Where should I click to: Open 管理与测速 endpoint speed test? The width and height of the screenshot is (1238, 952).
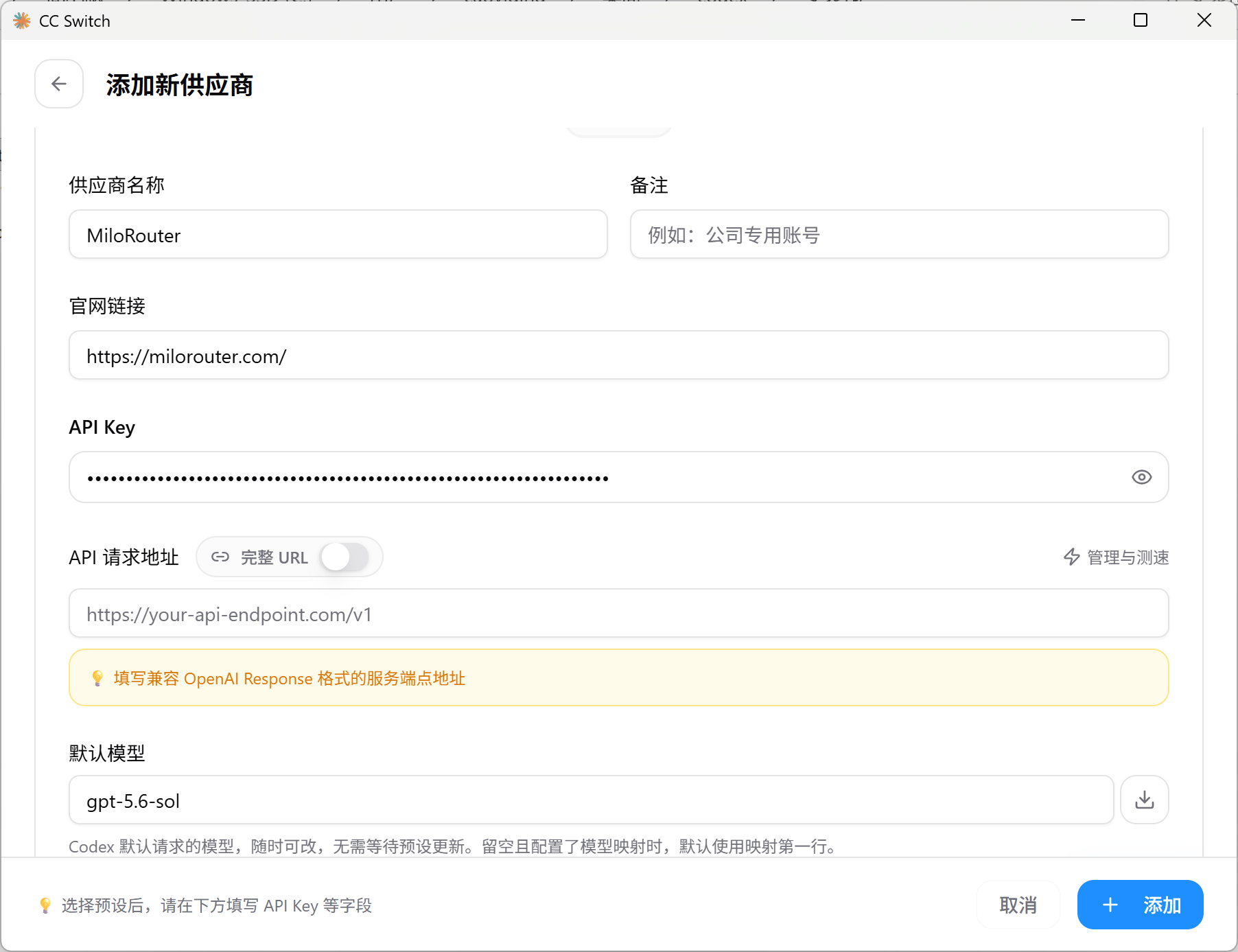click(1116, 557)
